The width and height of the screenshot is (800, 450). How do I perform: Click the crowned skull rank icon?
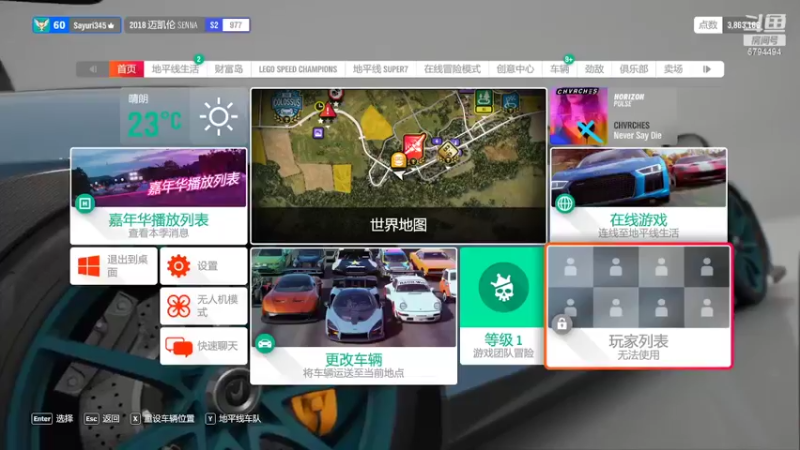pyautogui.click(x=503, y=287)
